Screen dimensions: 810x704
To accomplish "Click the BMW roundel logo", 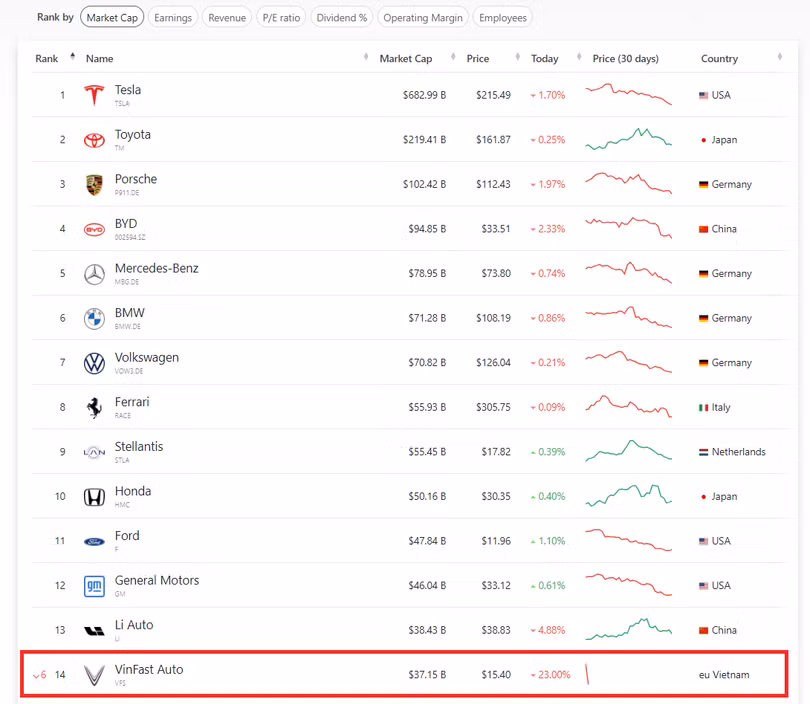I will pyautogui.click(x=94, y=318).
